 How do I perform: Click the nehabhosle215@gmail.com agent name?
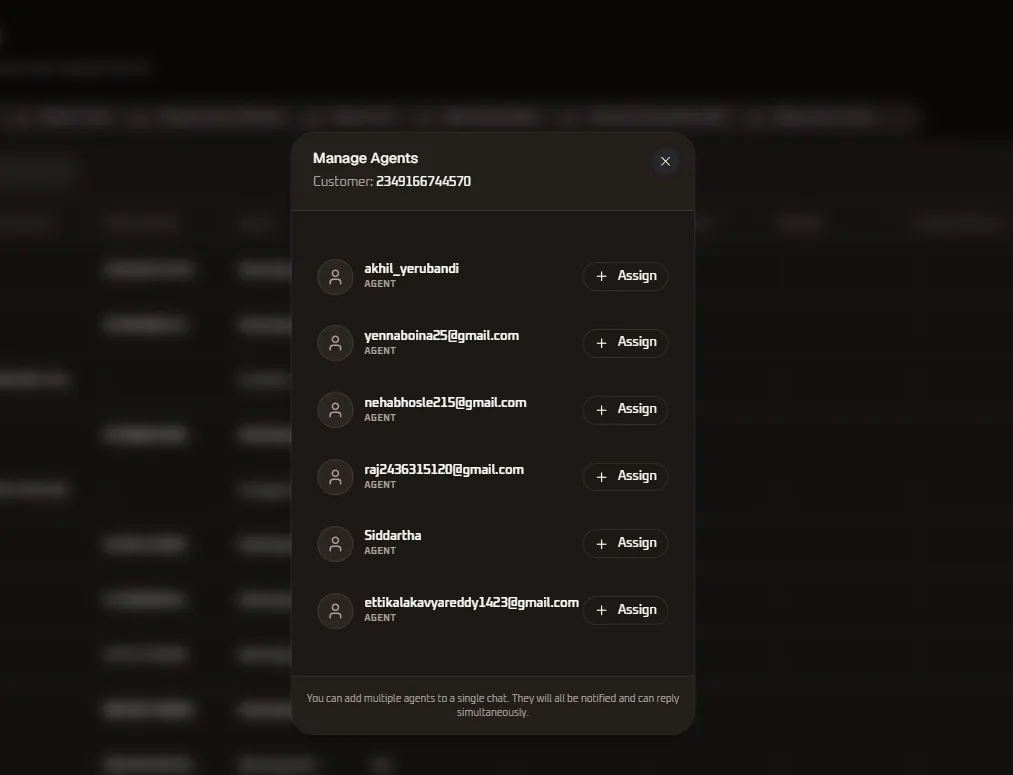(445, 402)
